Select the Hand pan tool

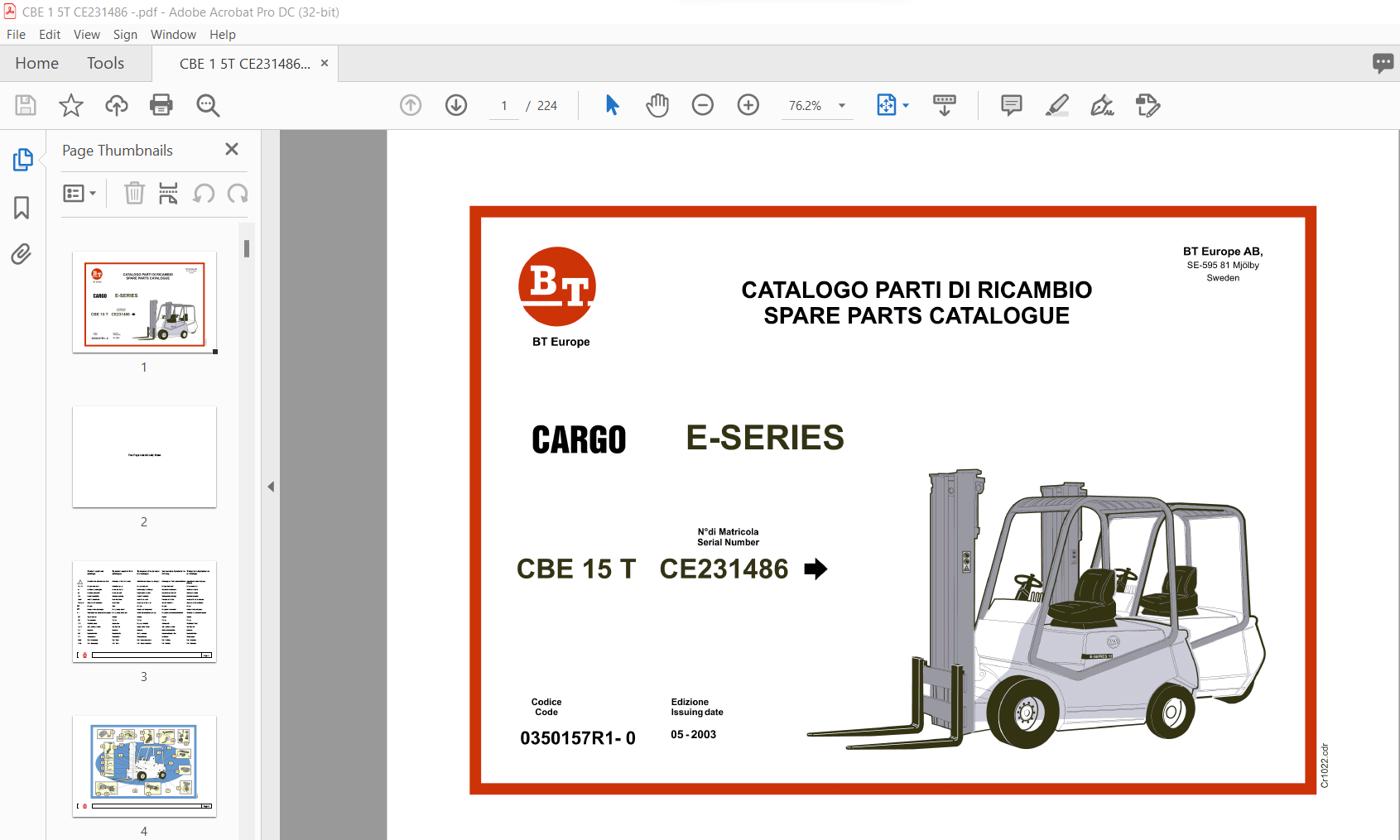point(657,105)
